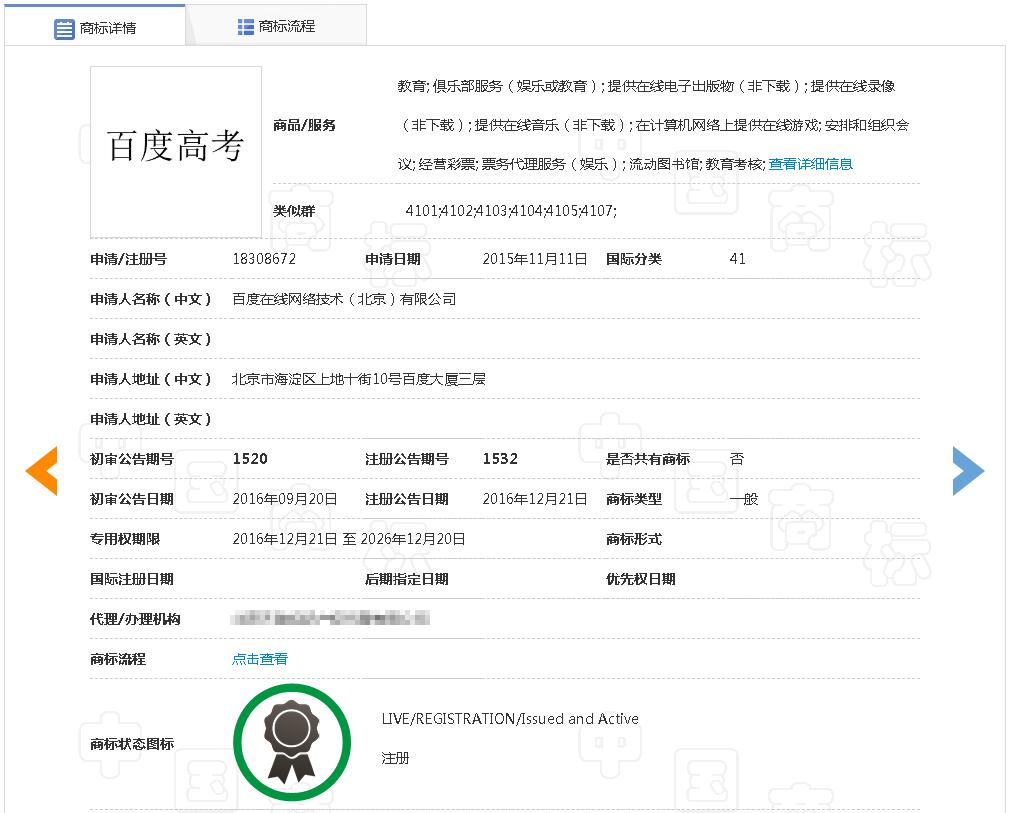Click the 申请/注册号 label
Screen dimensions: 1011x813
[128, 259]
